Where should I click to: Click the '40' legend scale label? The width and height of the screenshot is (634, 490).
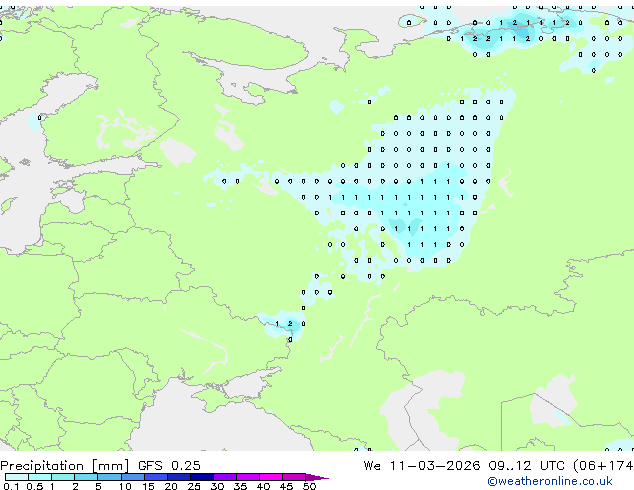coord(263,486)
